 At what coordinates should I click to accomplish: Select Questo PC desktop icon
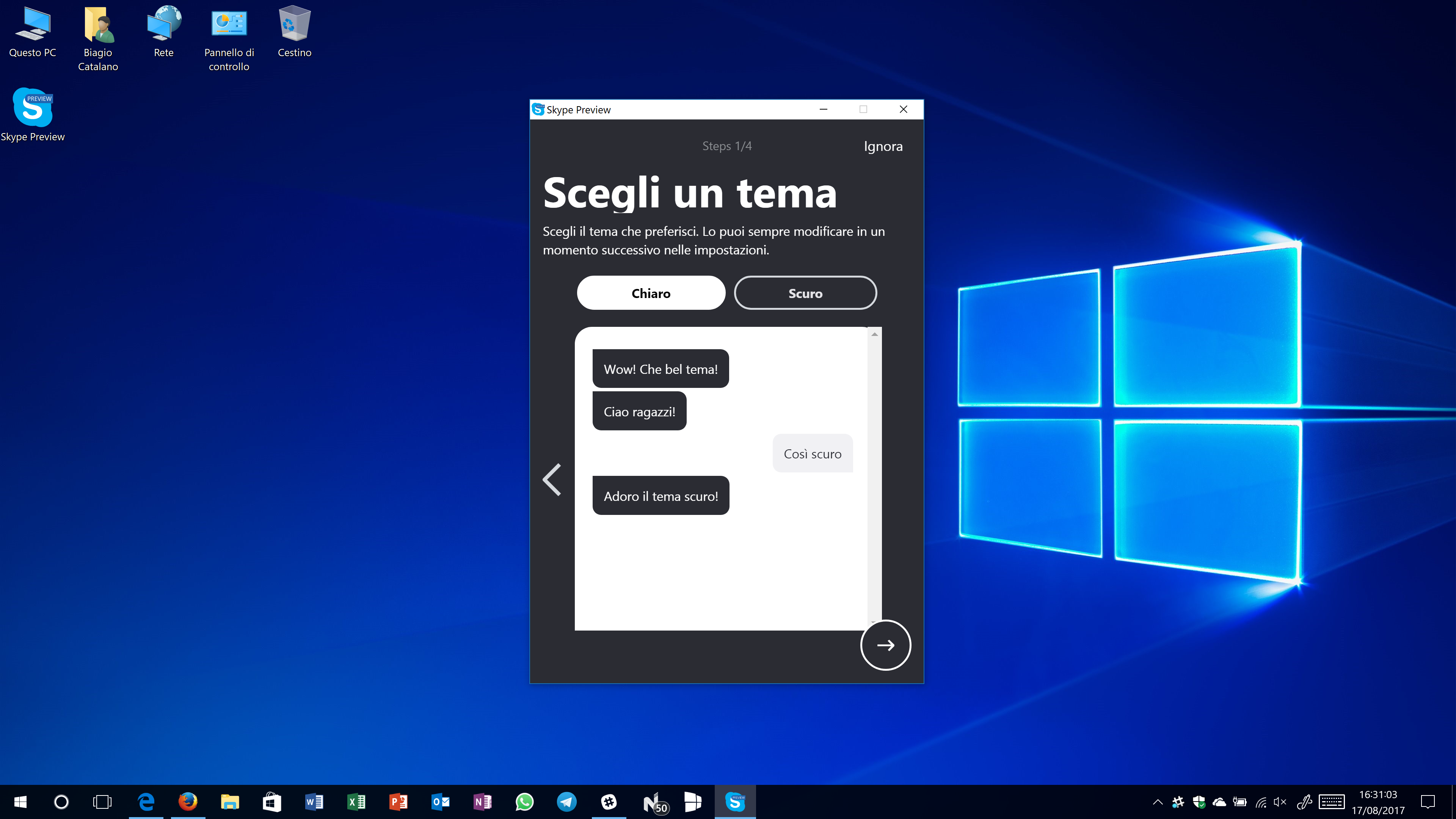pyautogui.click(x=32, y=31)
